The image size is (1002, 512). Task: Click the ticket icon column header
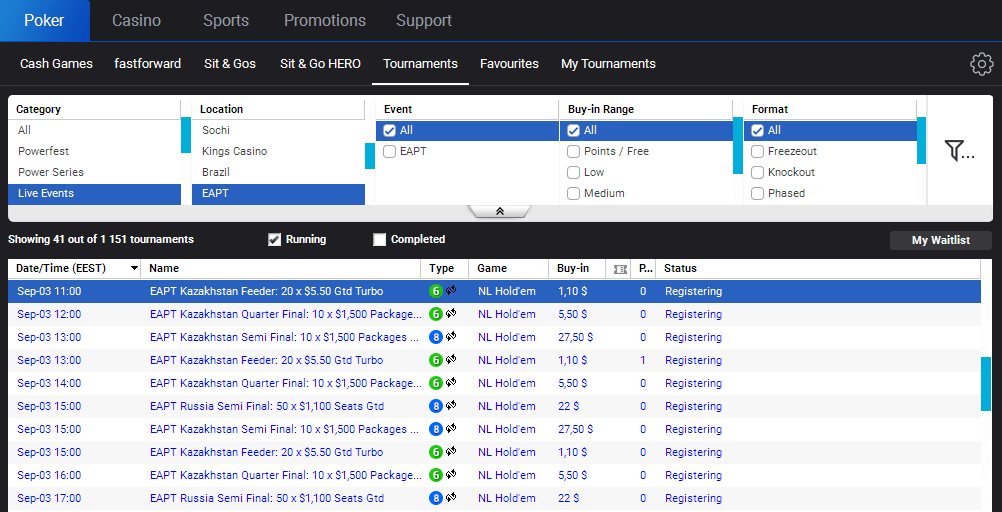619,269
